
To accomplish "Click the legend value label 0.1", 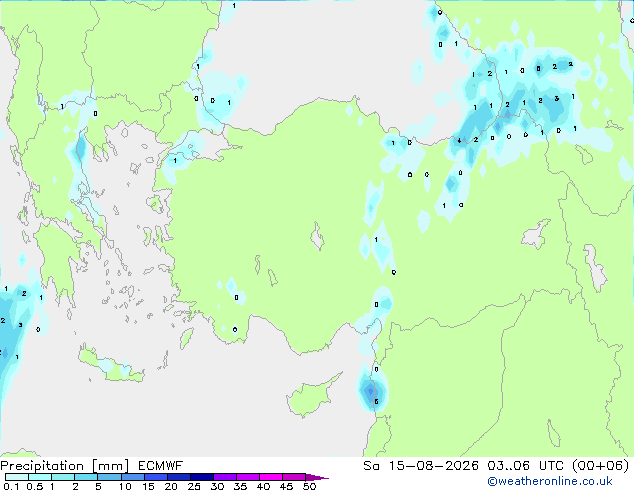I will coord(11,486).
